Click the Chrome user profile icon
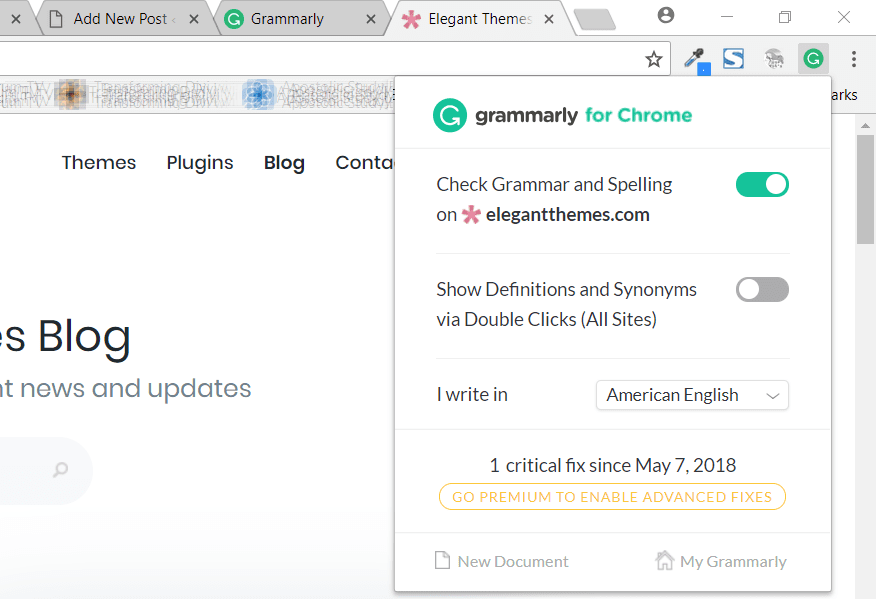876x599 pixels. (x=666, y=15)
